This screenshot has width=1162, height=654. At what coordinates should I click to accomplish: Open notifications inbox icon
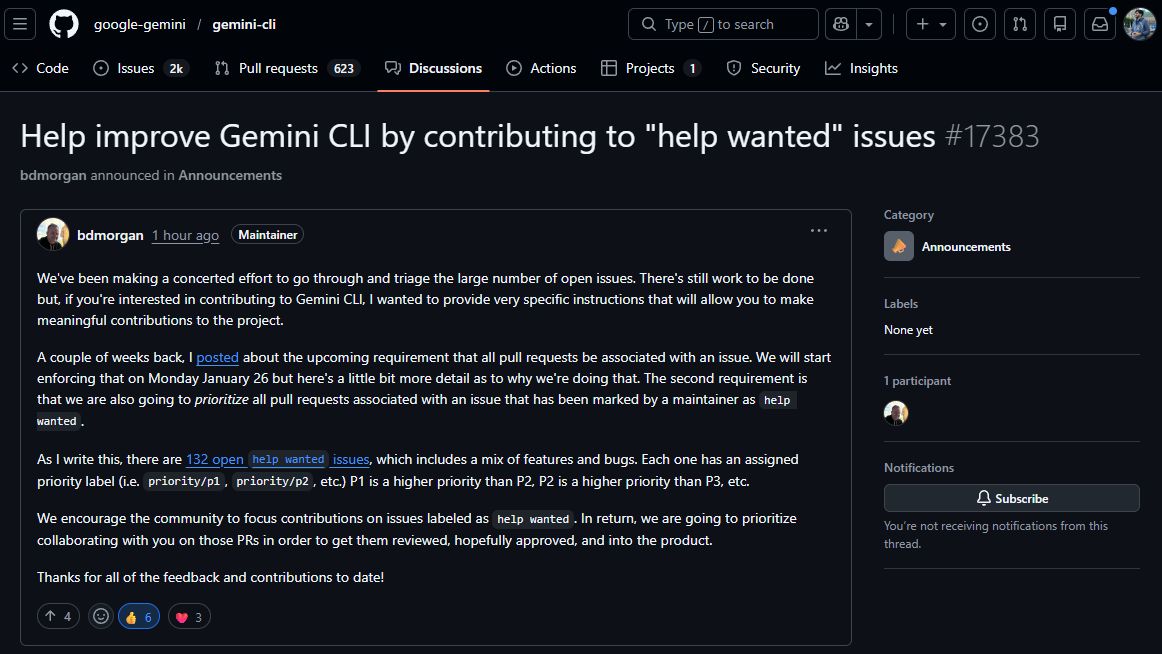(x=1100, y=24)
